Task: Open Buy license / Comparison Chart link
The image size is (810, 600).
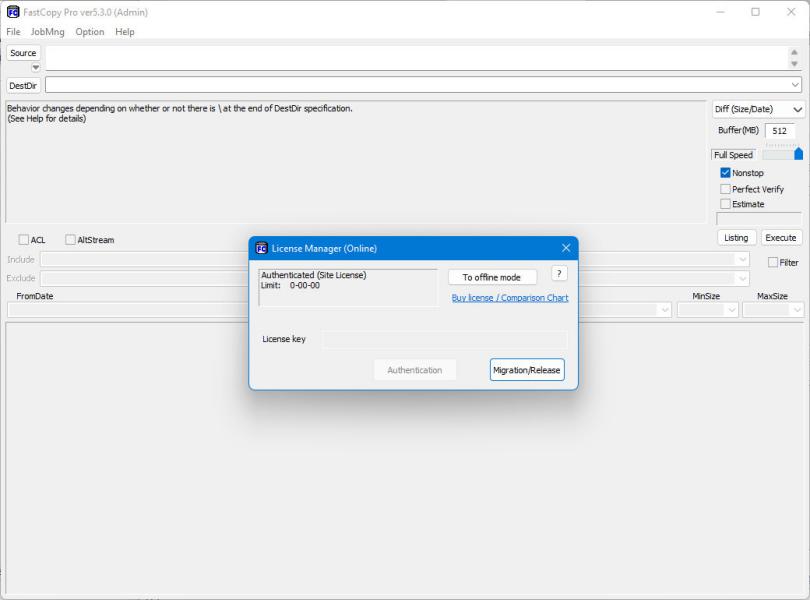Action: click(510, 298)
